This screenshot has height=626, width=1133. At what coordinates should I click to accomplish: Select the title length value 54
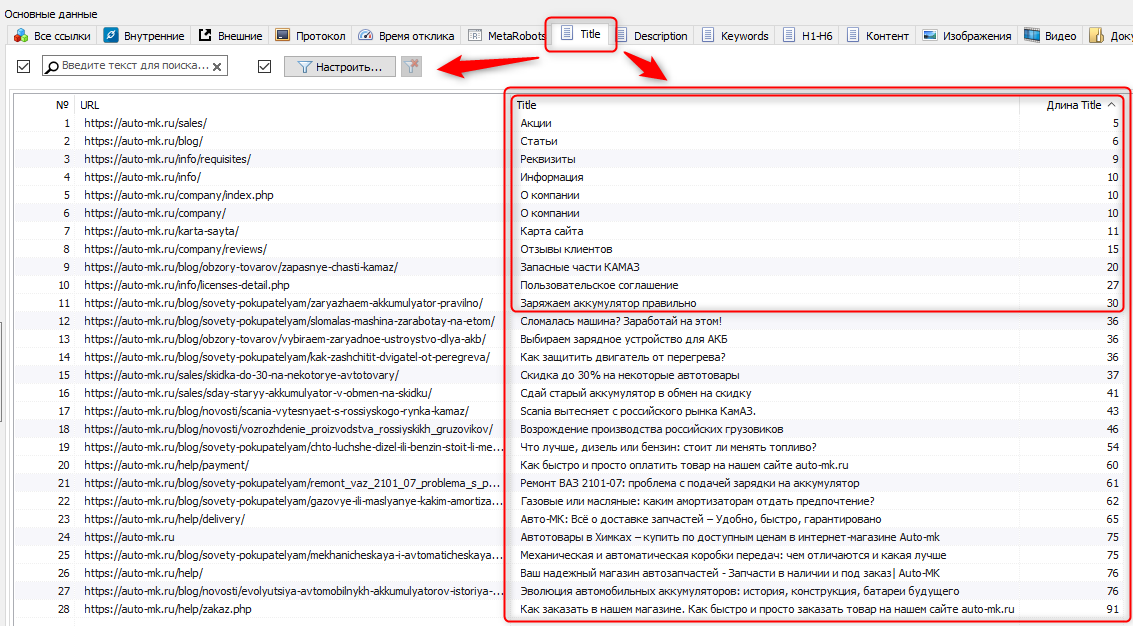click(1113, 447)
